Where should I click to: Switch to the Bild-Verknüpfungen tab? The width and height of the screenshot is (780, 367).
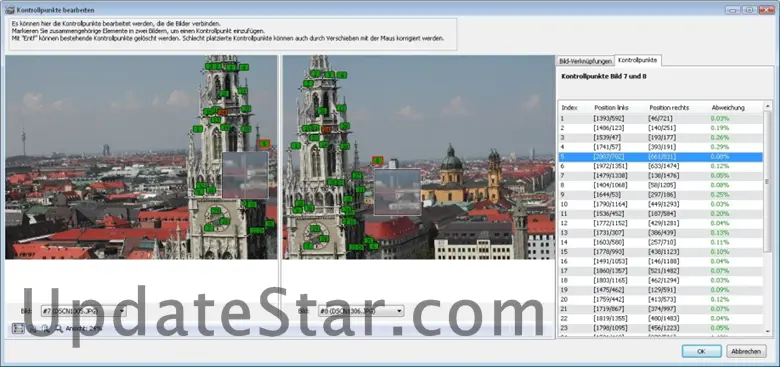(585, 61)
